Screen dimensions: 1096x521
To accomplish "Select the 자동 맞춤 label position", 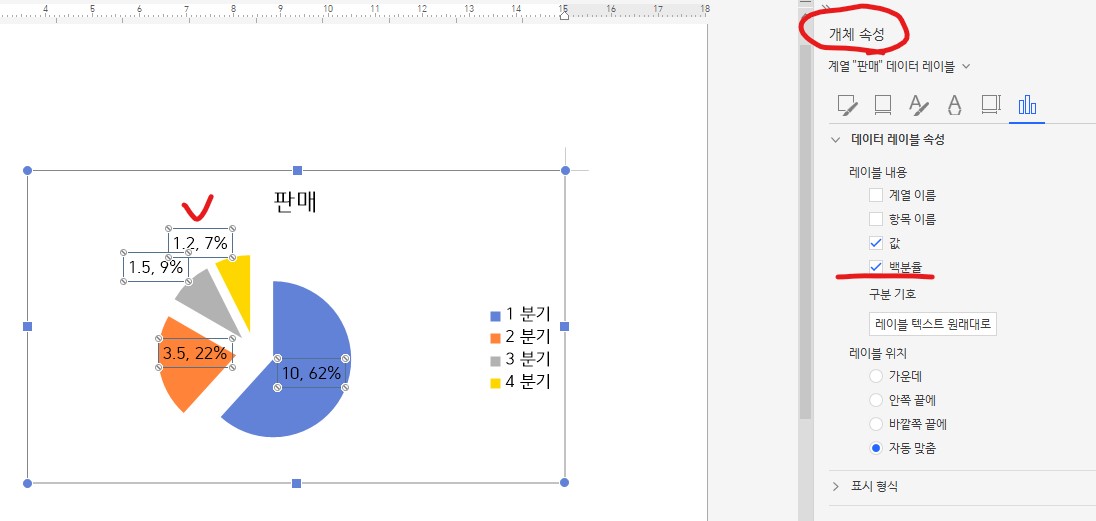I will (876, 448).
